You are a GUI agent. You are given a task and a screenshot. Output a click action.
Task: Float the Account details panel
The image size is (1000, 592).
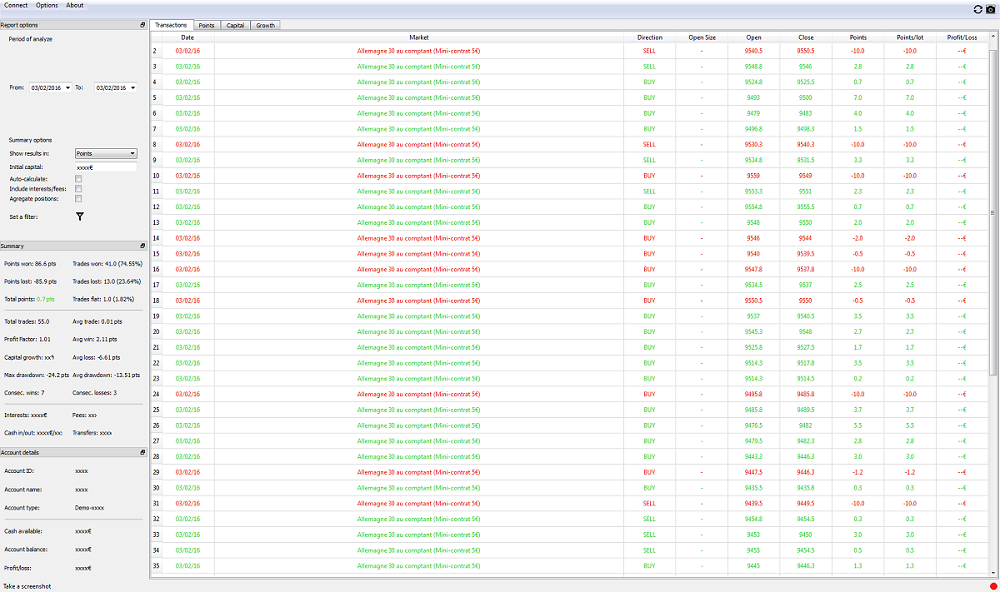tap(142, 452)
